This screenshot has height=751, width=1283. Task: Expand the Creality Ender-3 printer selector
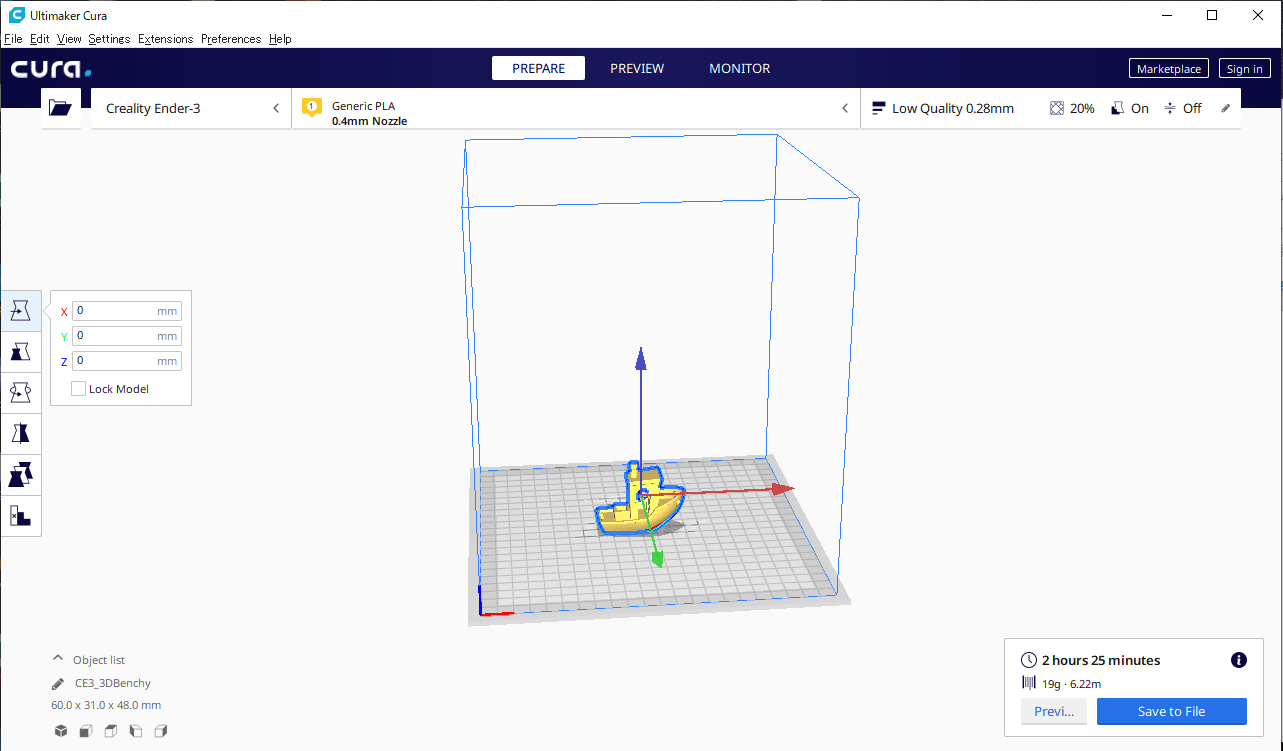[191, 108]
